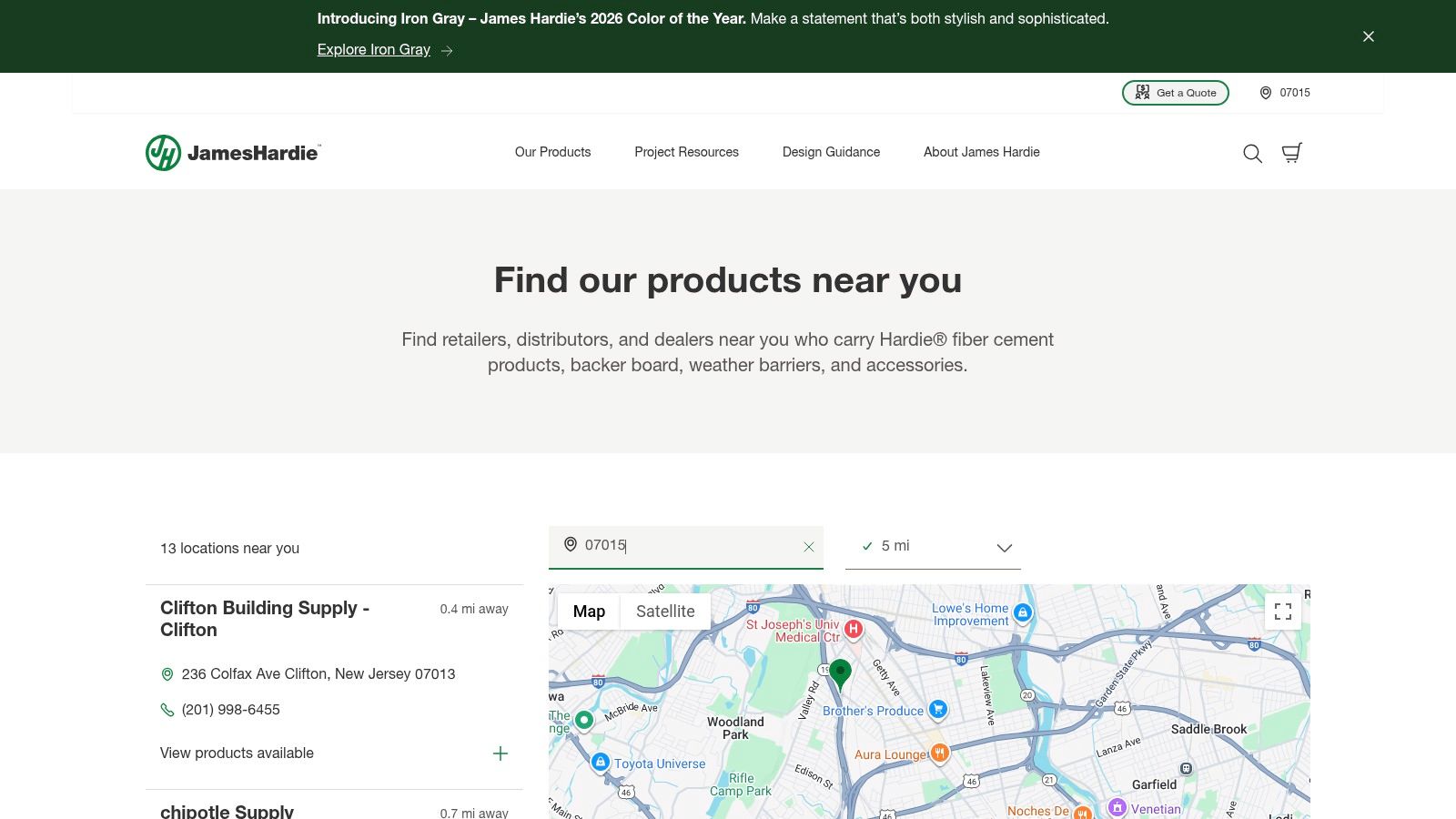
Task: Open 236 Colfax Ave Clifton address link
Action: point(318,674)
